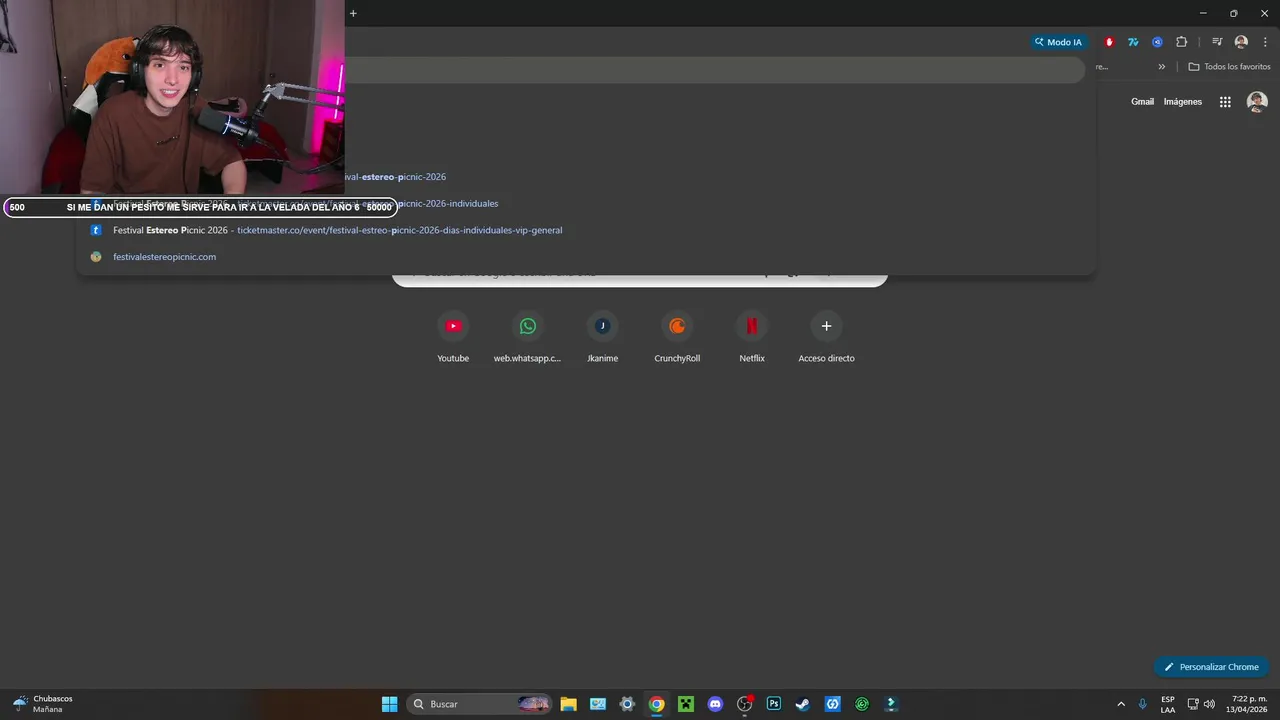This screenshot has height=720, width=1280.
Task: Open the picture app icon beside File Explorer
Action: [598, 704]
